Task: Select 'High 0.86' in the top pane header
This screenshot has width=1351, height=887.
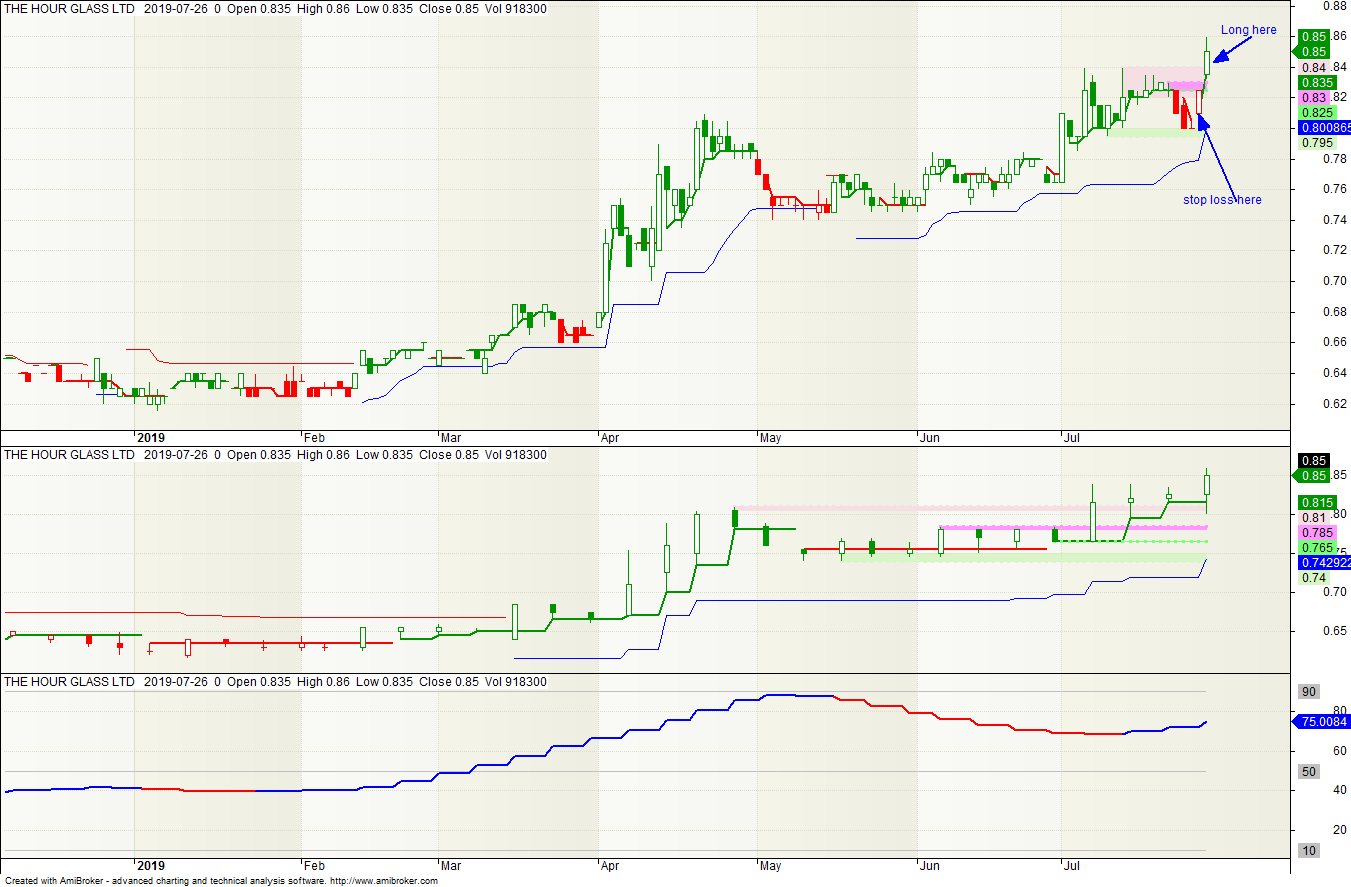Action: pos(323,8)
